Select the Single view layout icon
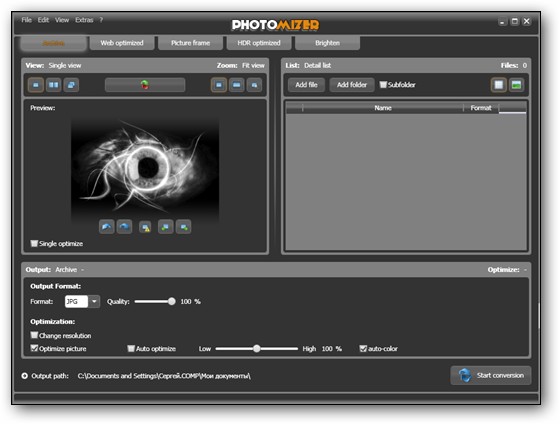Viewport: 560px width, 424px height. pos(36,85)
